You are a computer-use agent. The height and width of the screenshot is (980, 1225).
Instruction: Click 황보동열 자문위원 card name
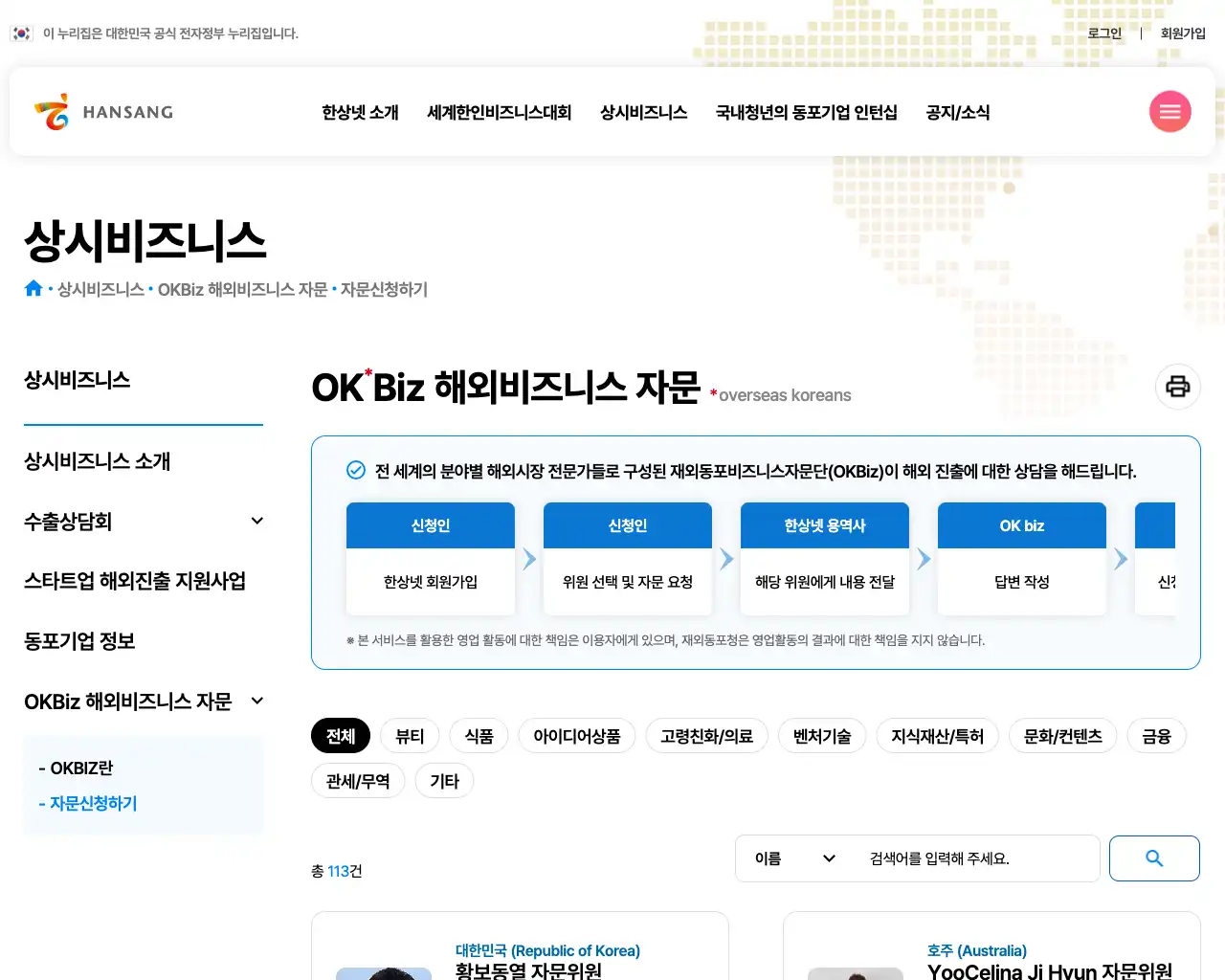point(528,970)
